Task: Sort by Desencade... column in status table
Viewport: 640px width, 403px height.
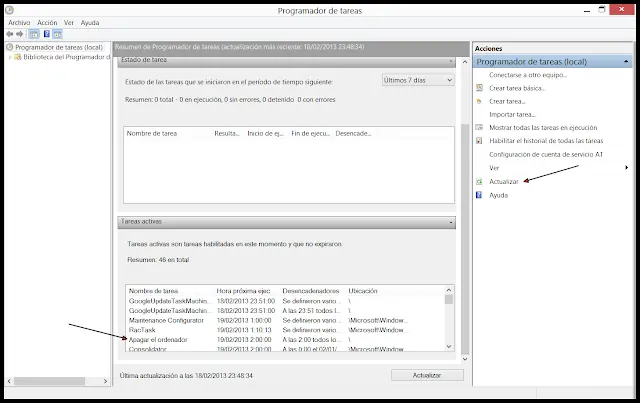Action: click(353, 134)
